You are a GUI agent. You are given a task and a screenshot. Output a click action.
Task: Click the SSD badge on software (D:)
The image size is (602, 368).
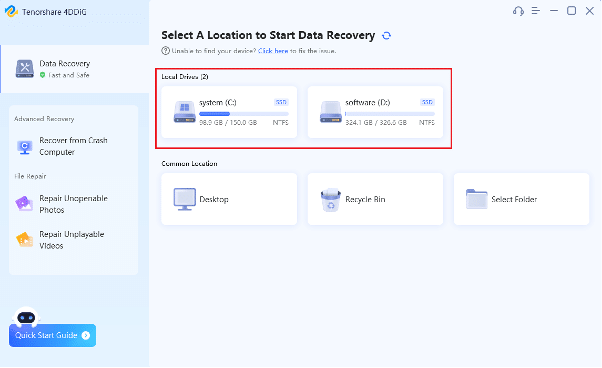click(427, 102)
